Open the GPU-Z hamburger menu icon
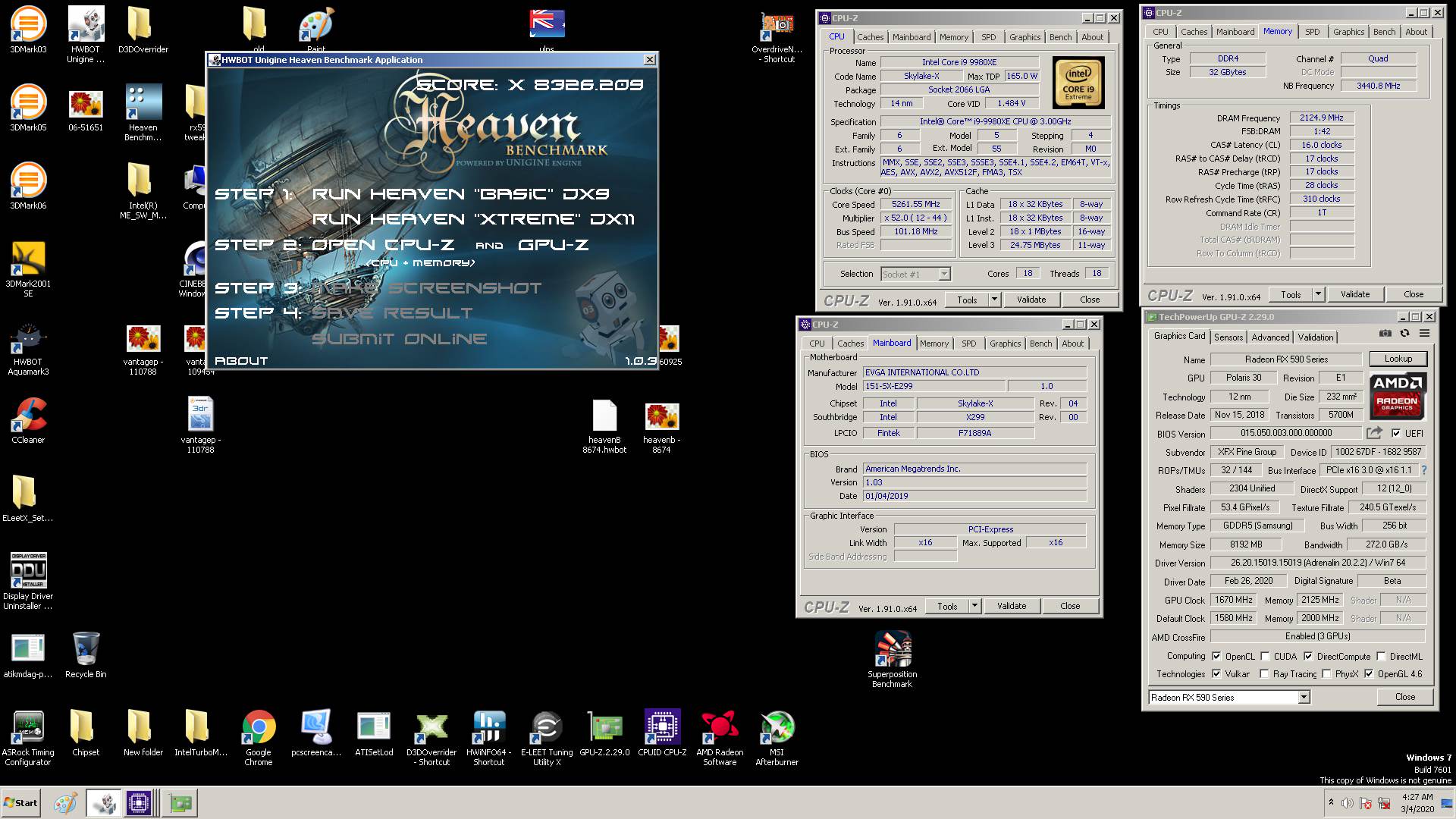This screenshot has width=1456, height=819. pyautogui.click(x=1424, y=334)
